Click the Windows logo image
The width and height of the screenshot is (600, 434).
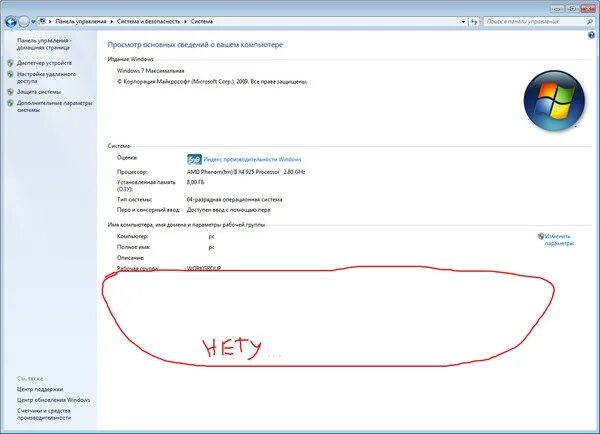(x=554, y=101)
